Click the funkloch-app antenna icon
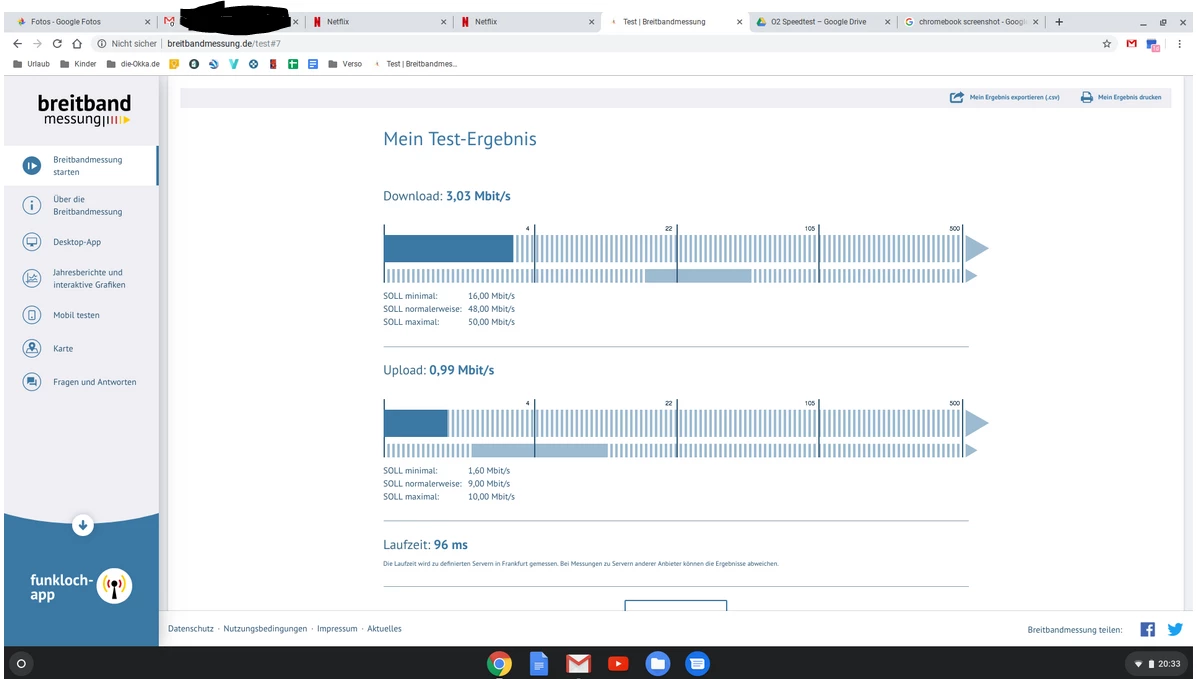Viewport: 1197px width, 679px height. (115, 586)
